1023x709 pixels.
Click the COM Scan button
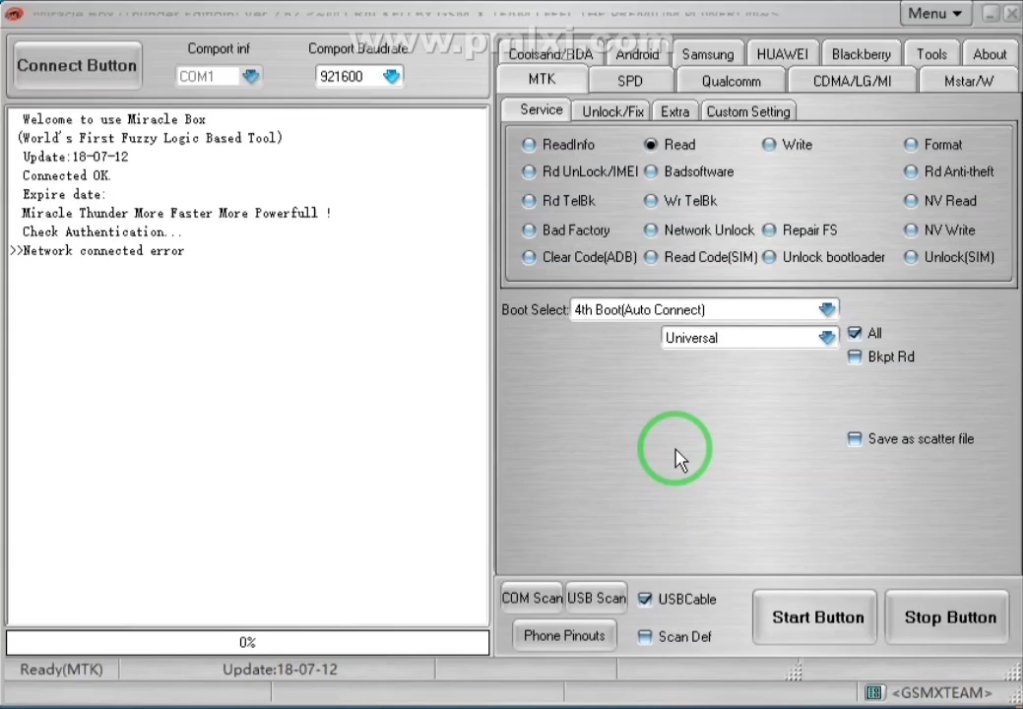(531, 598)
